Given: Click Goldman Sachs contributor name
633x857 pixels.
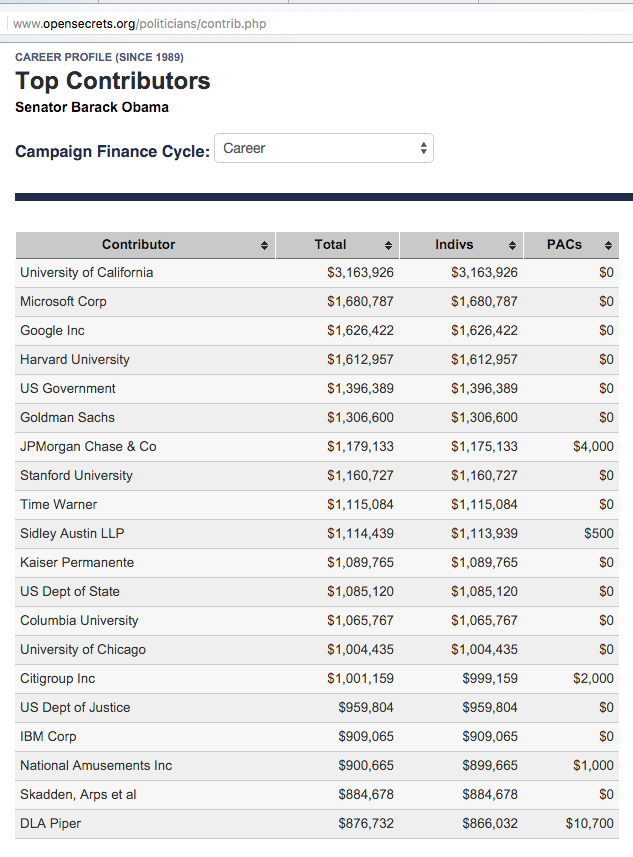Looking at the screenshot, I should [x=67, y=417].
